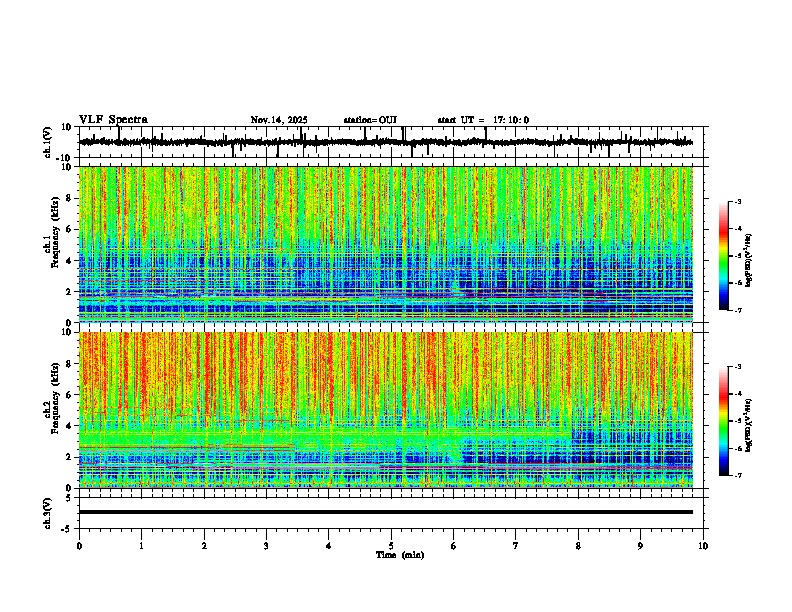
Task: Click inside the ch.1 frequency spectrogram
Action: (386, 244)
